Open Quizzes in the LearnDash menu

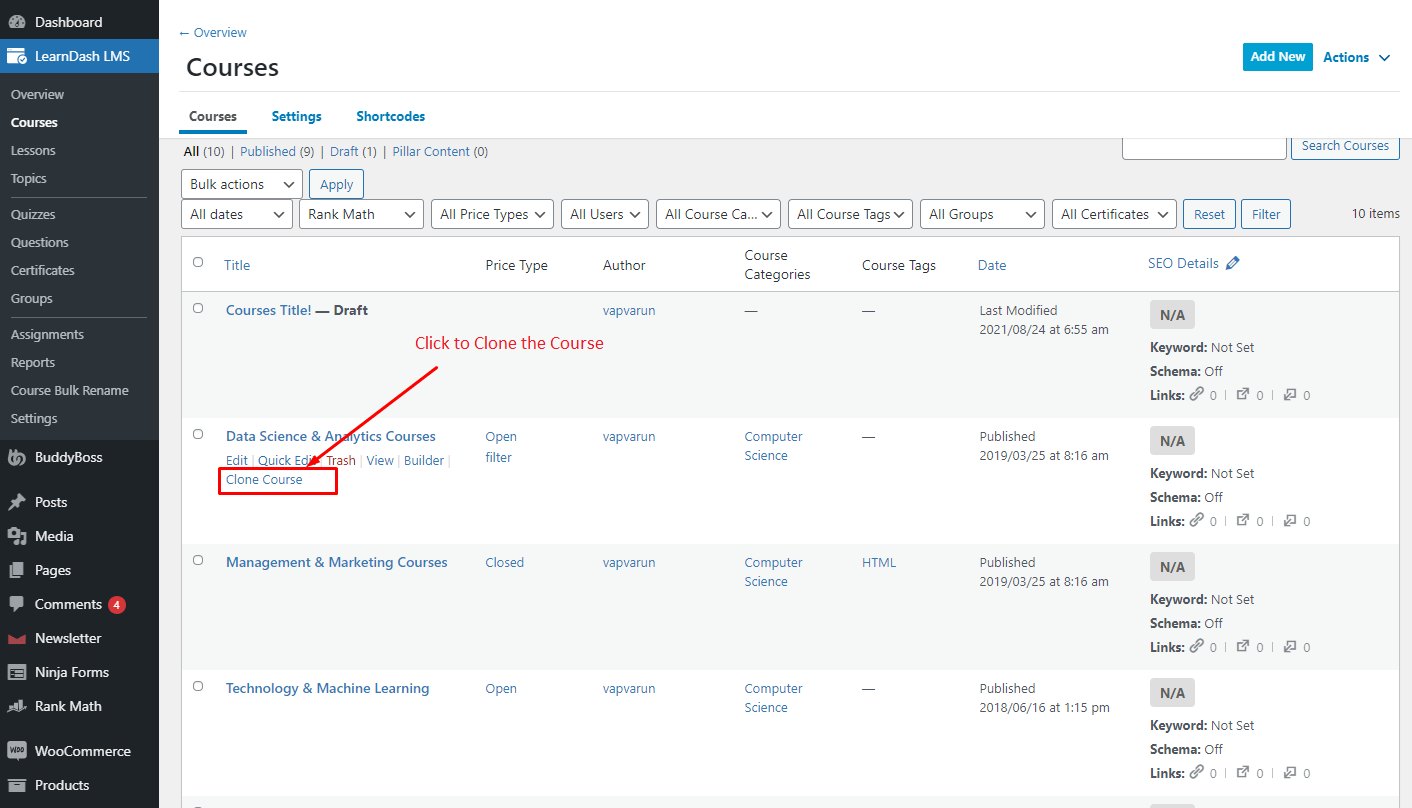[x=33, y=214]
